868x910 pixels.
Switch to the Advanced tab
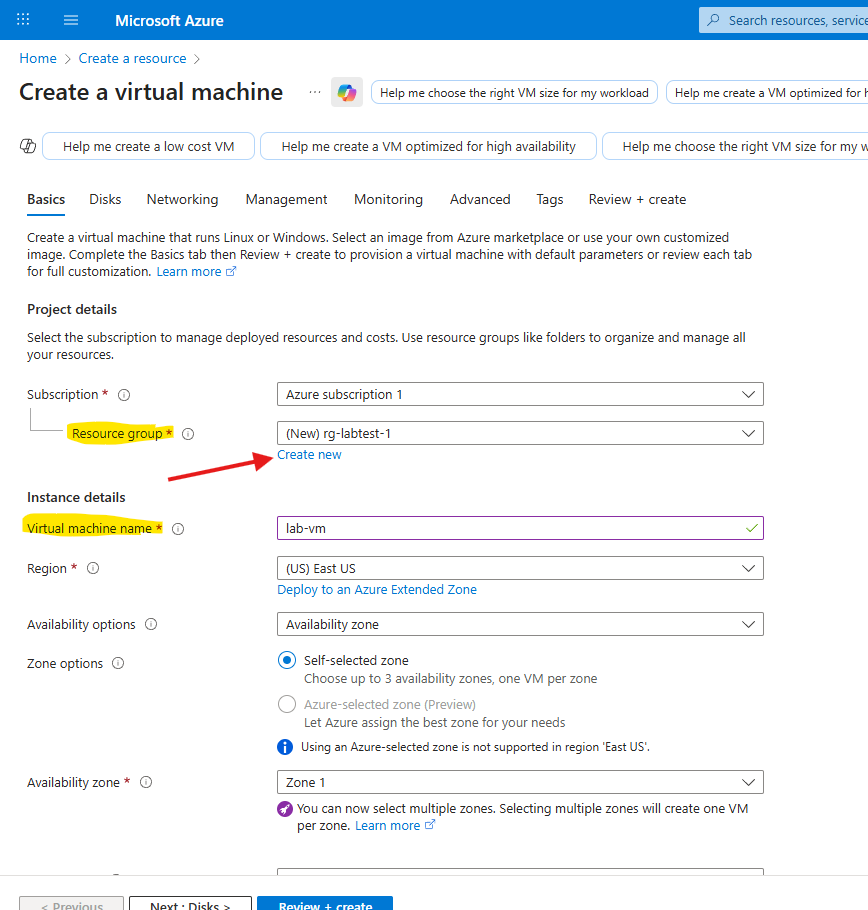point(480,200)
